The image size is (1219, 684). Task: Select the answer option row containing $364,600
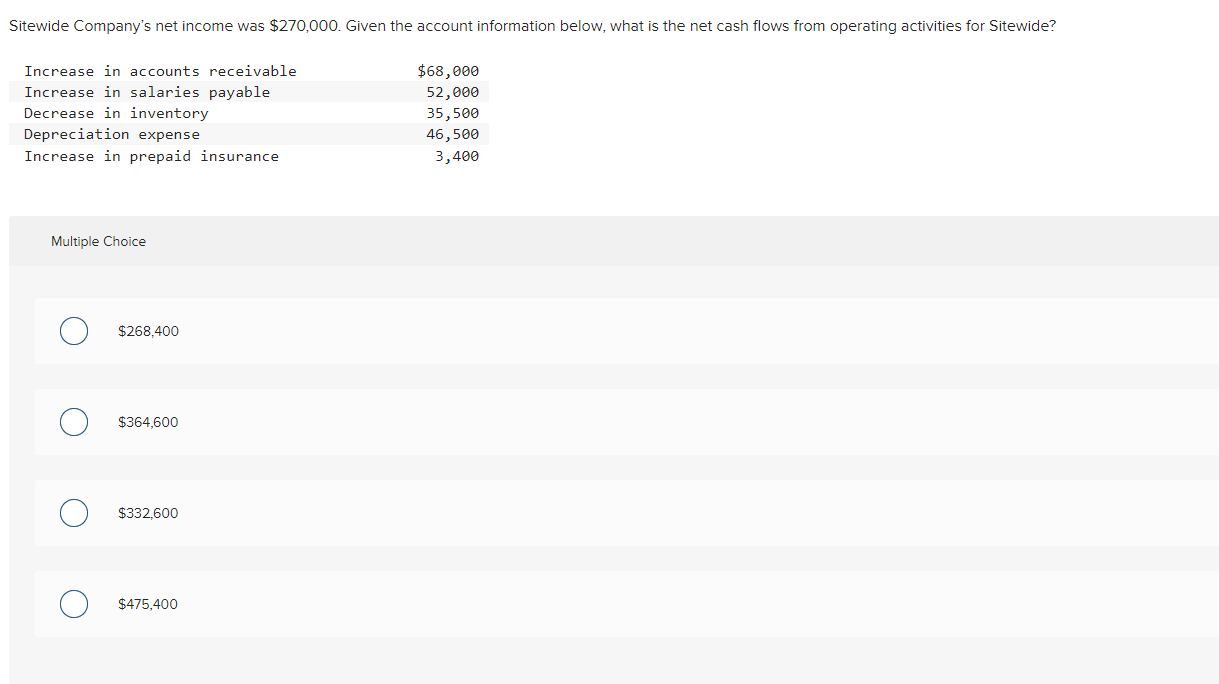tap(400, 422)
